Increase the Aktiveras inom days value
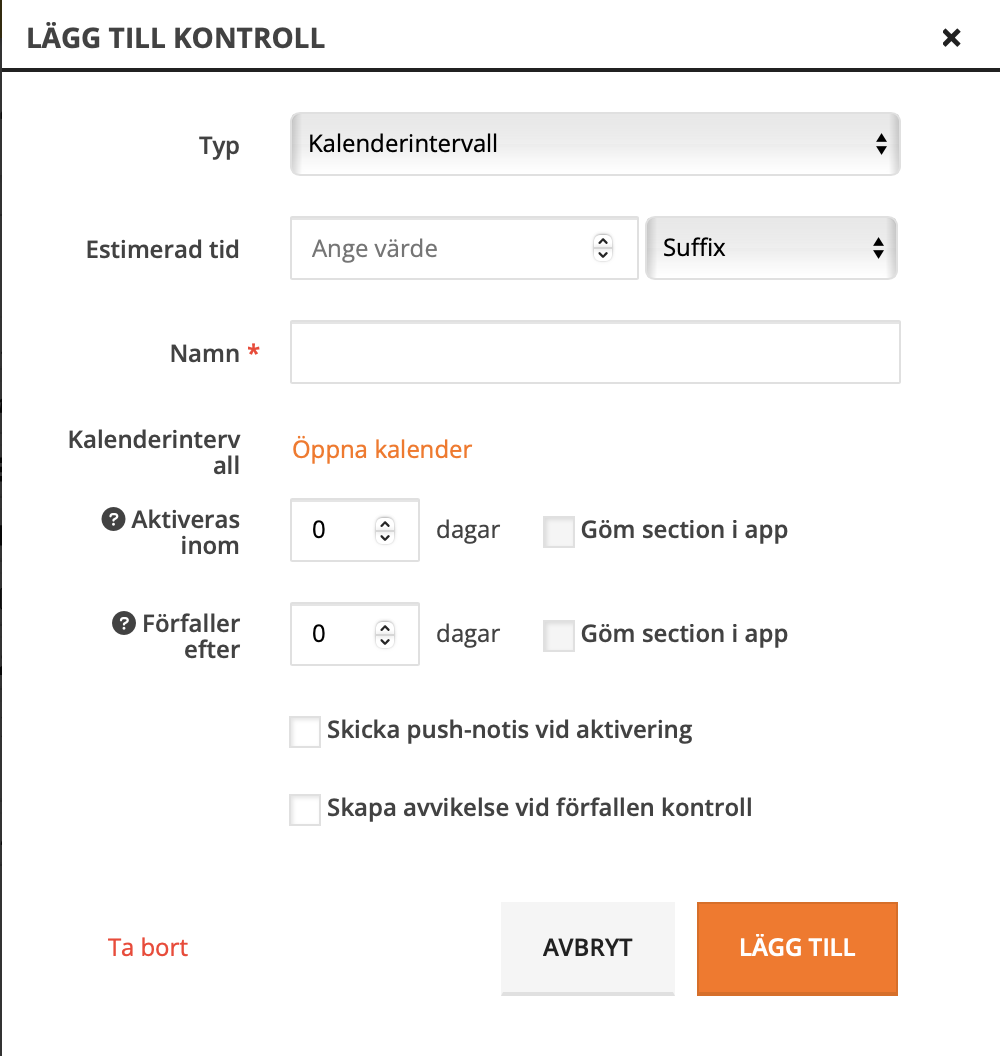 385,523
